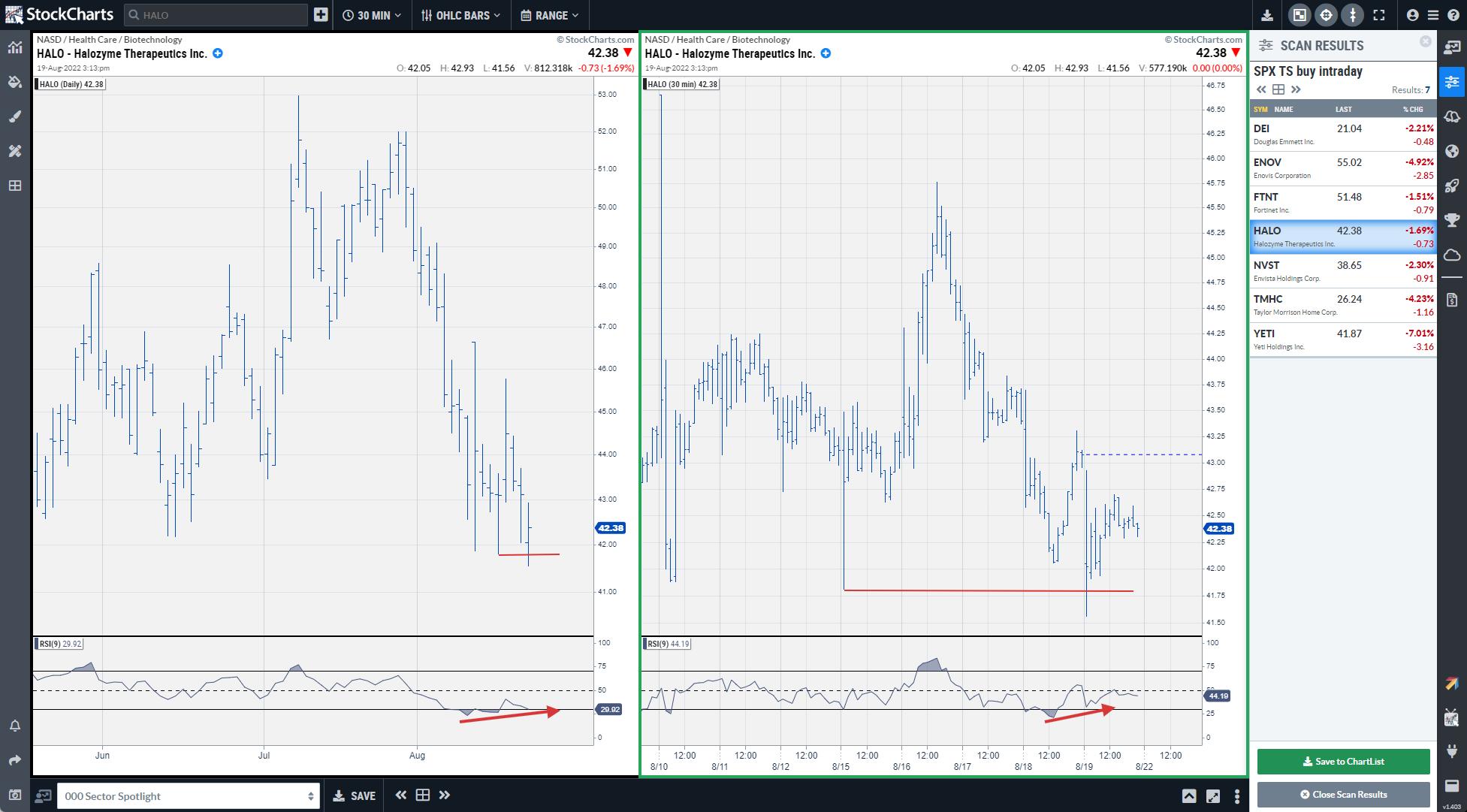This screenshot has height=812, width=1467.
Task: Open the annotation paintbrush tool in left sidebar
Action: point(15,116)
